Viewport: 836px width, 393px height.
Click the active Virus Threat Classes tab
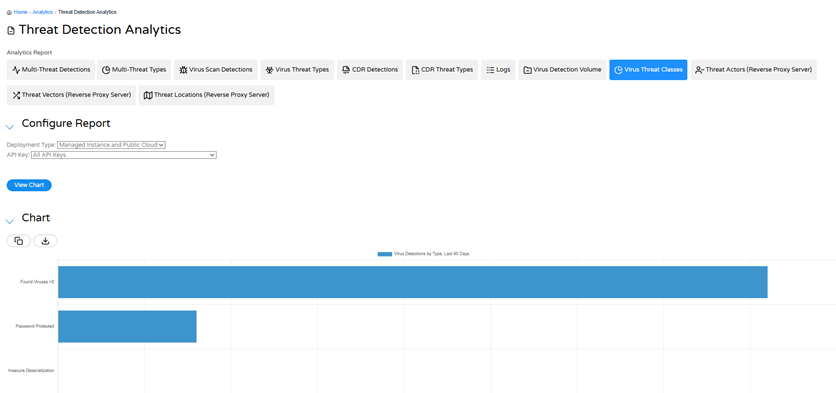pyautogui.click(x=648, y=70)
